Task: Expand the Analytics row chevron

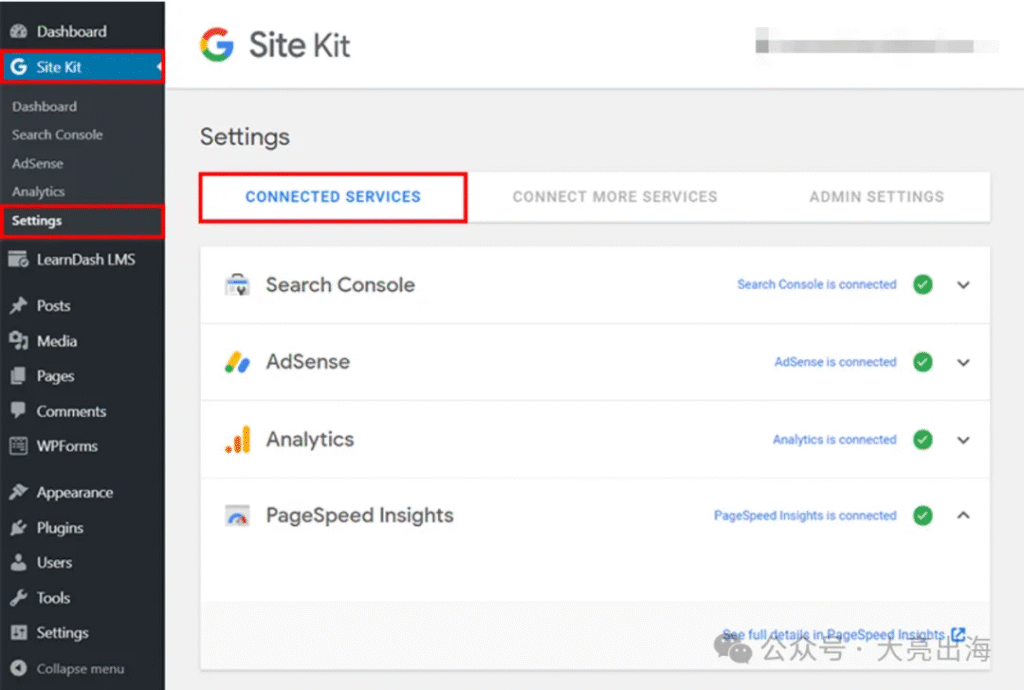Action: coord(963,440)
